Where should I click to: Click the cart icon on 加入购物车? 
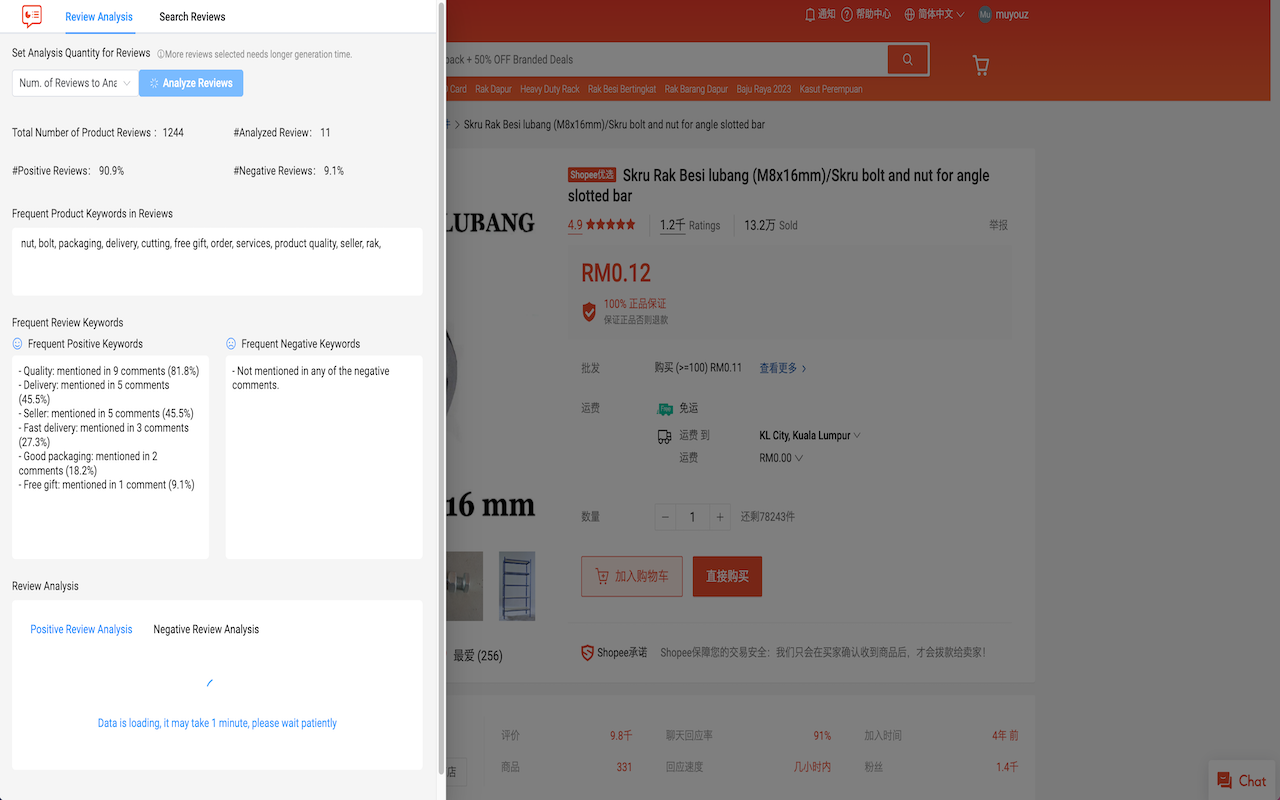pyautogui.click(x=602, y=577)
